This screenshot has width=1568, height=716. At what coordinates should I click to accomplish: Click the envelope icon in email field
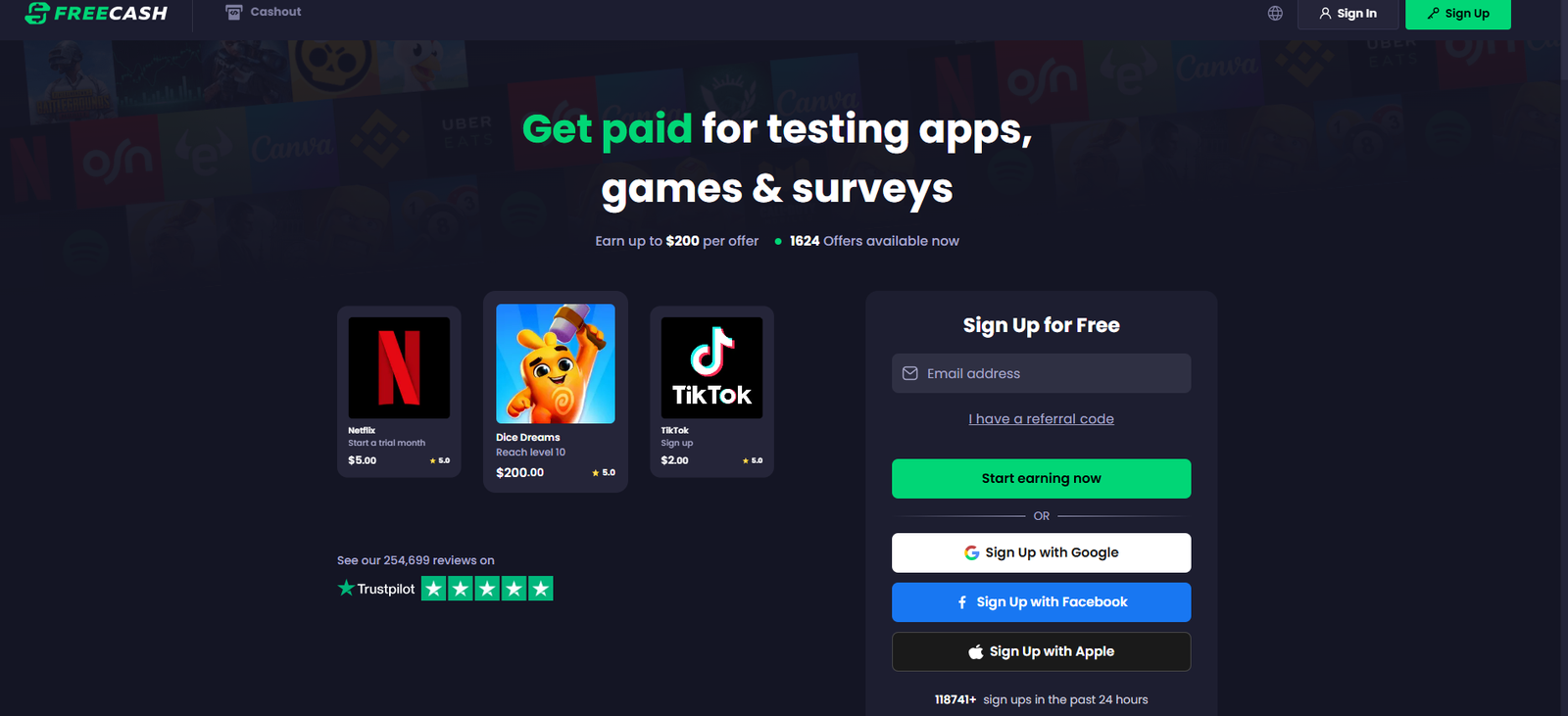tap(909, 373)
